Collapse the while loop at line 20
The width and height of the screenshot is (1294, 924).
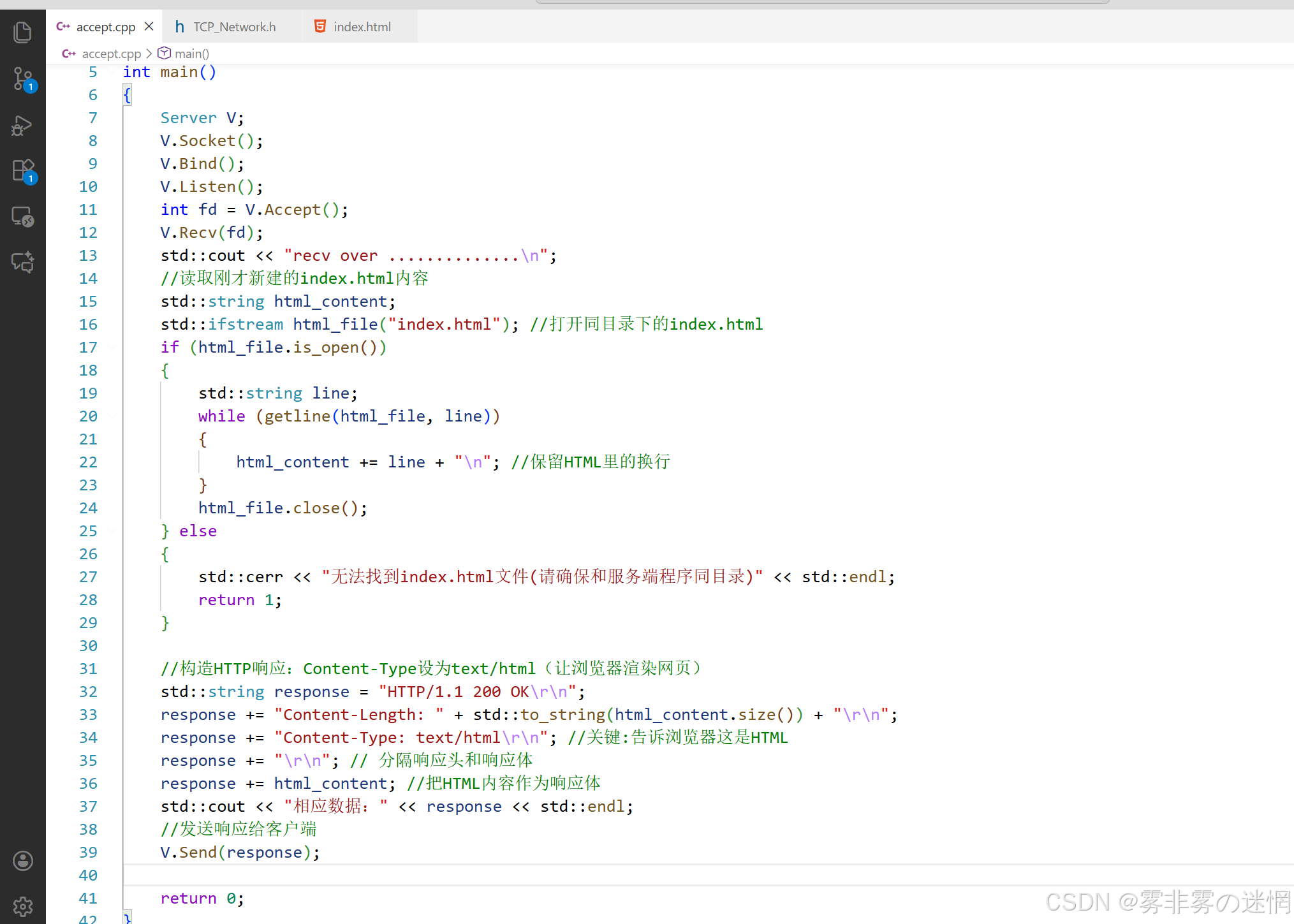(x=112, y=416)
